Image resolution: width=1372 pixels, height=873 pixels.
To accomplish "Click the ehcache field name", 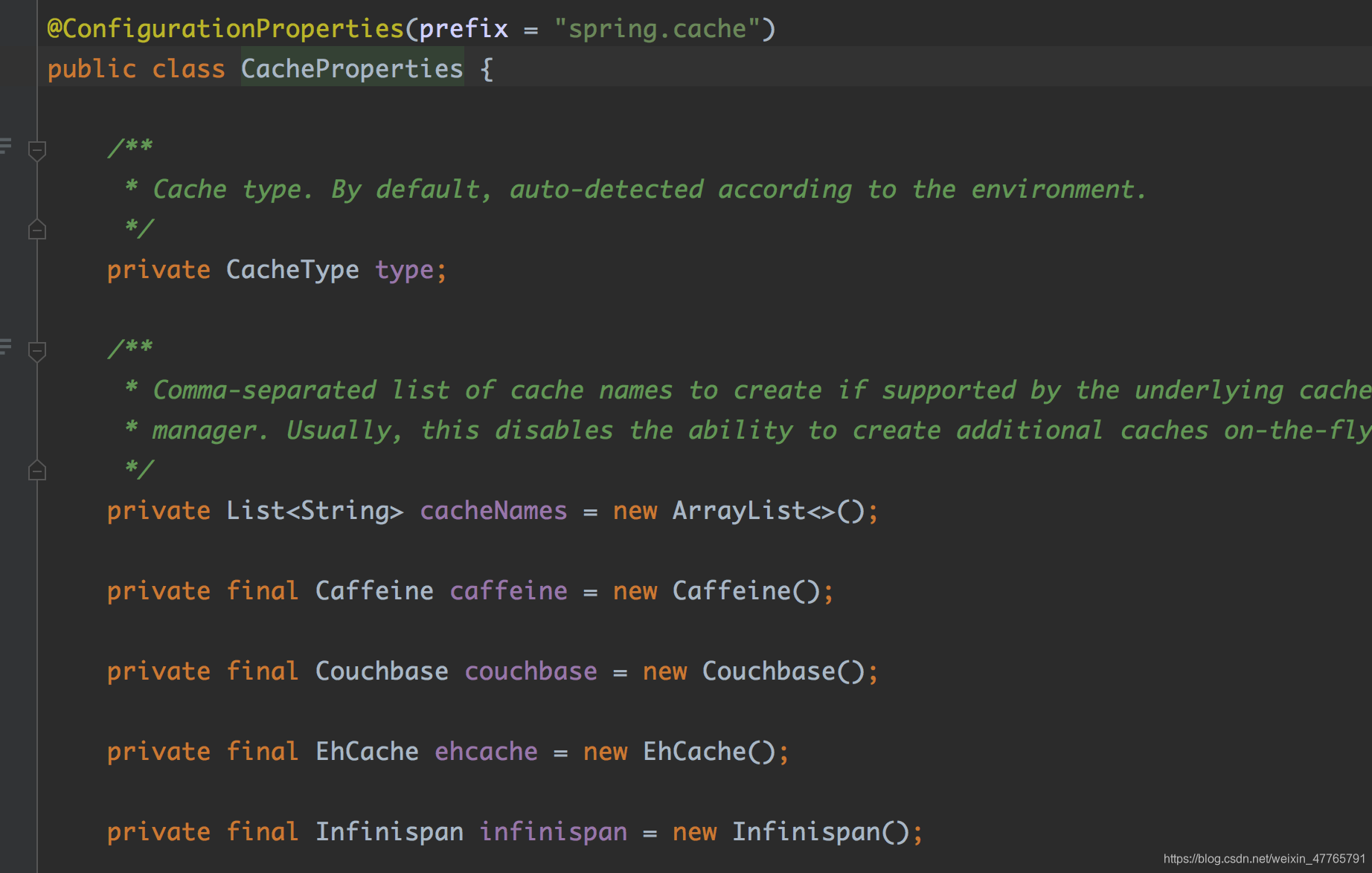I will [x=486, y=751].
